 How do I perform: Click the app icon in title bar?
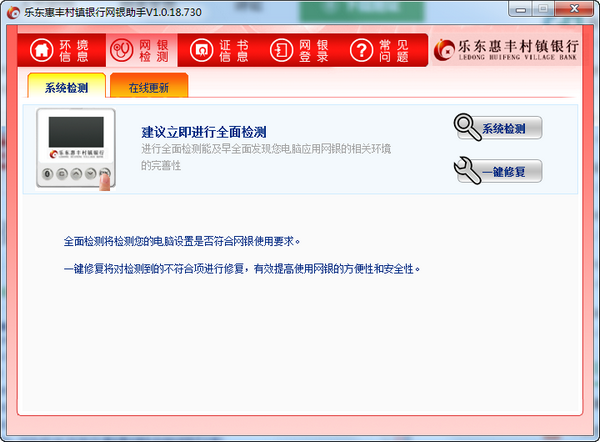(x=13, y=12)
